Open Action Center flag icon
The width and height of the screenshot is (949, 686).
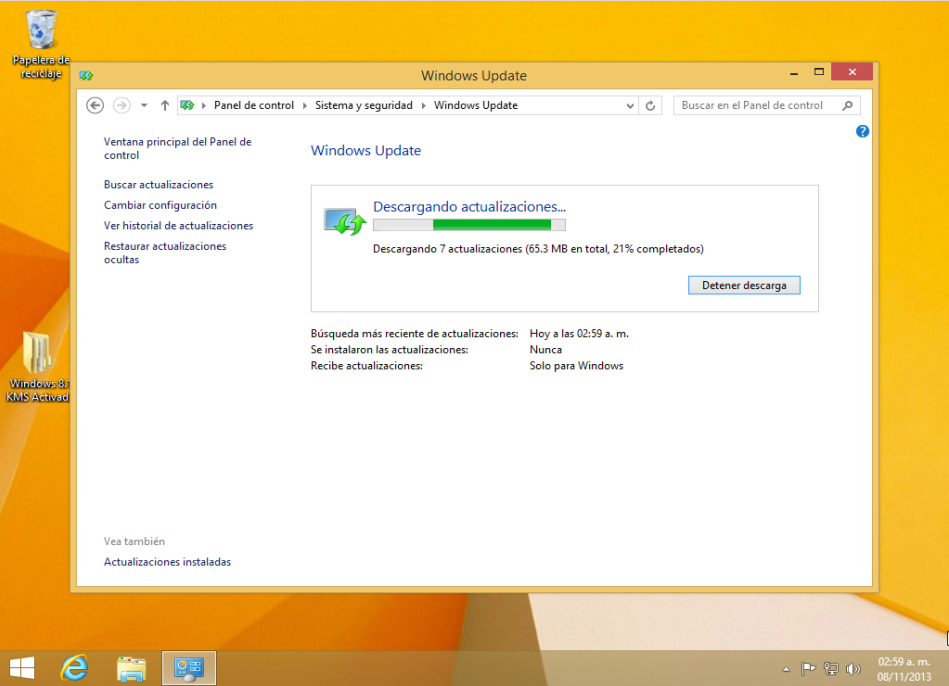(808, 669)
